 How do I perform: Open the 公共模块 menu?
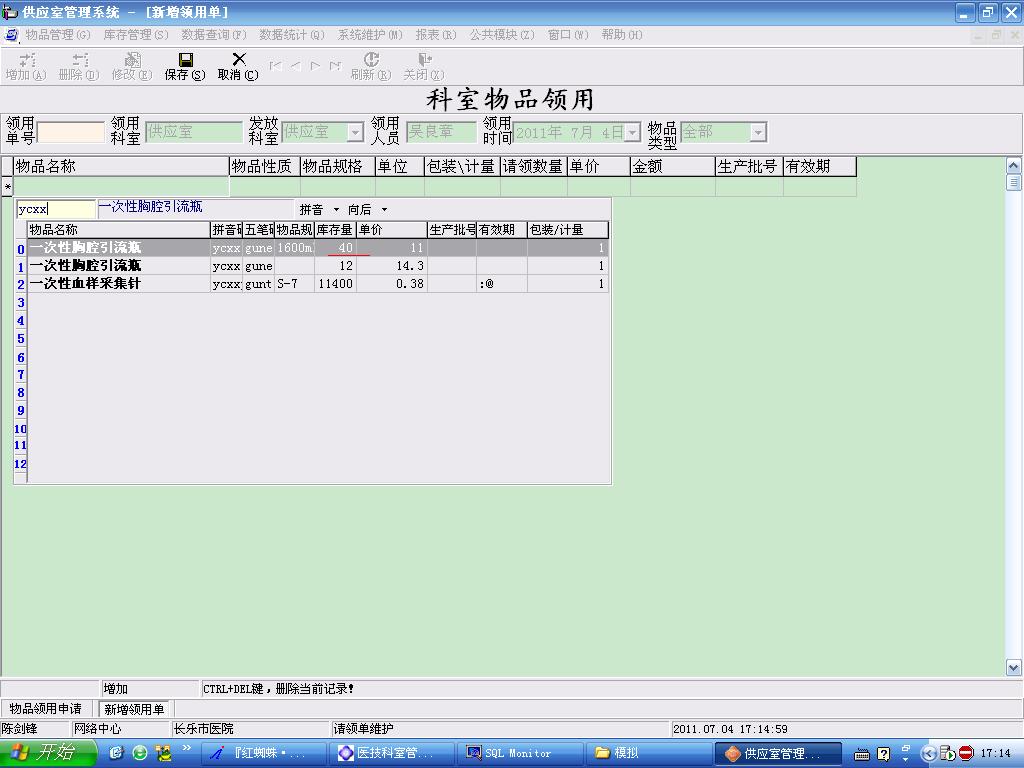coord(502,35)
